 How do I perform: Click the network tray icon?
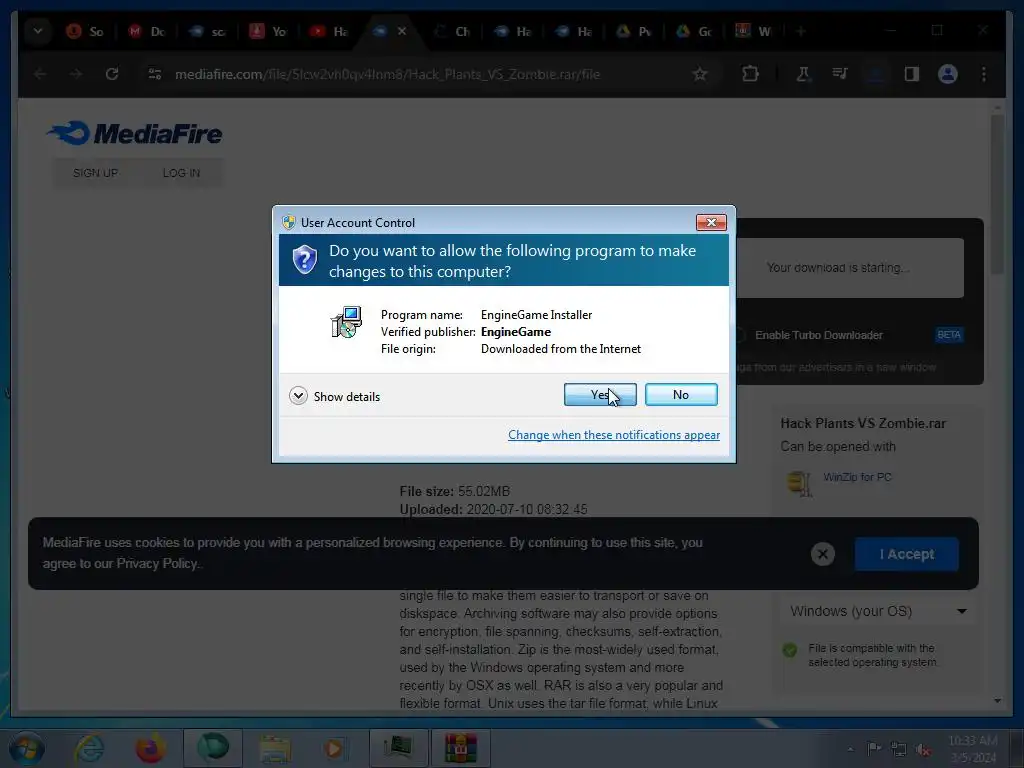click(899, 749)
